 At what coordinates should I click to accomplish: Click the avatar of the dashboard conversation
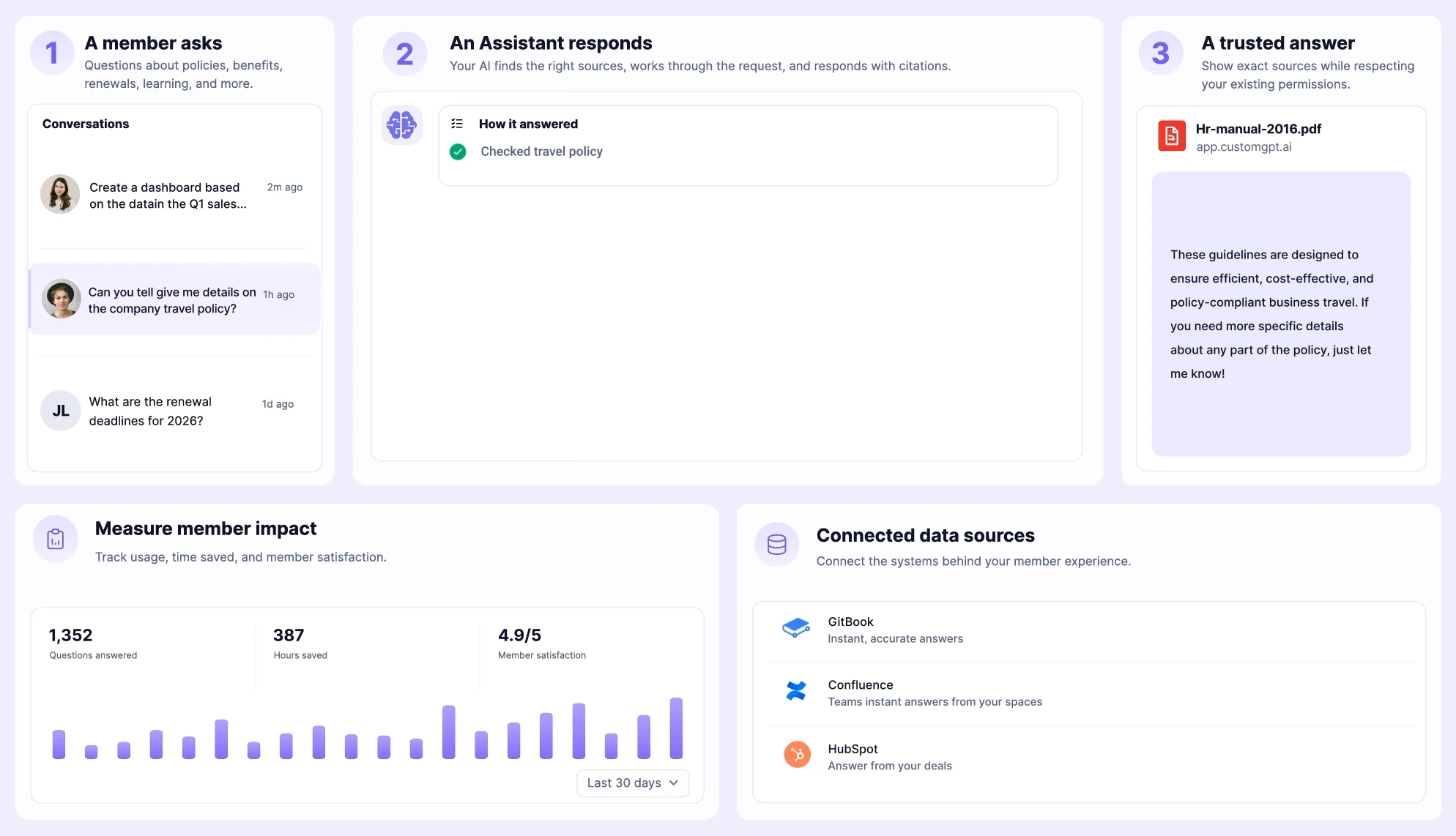(60, 194)
